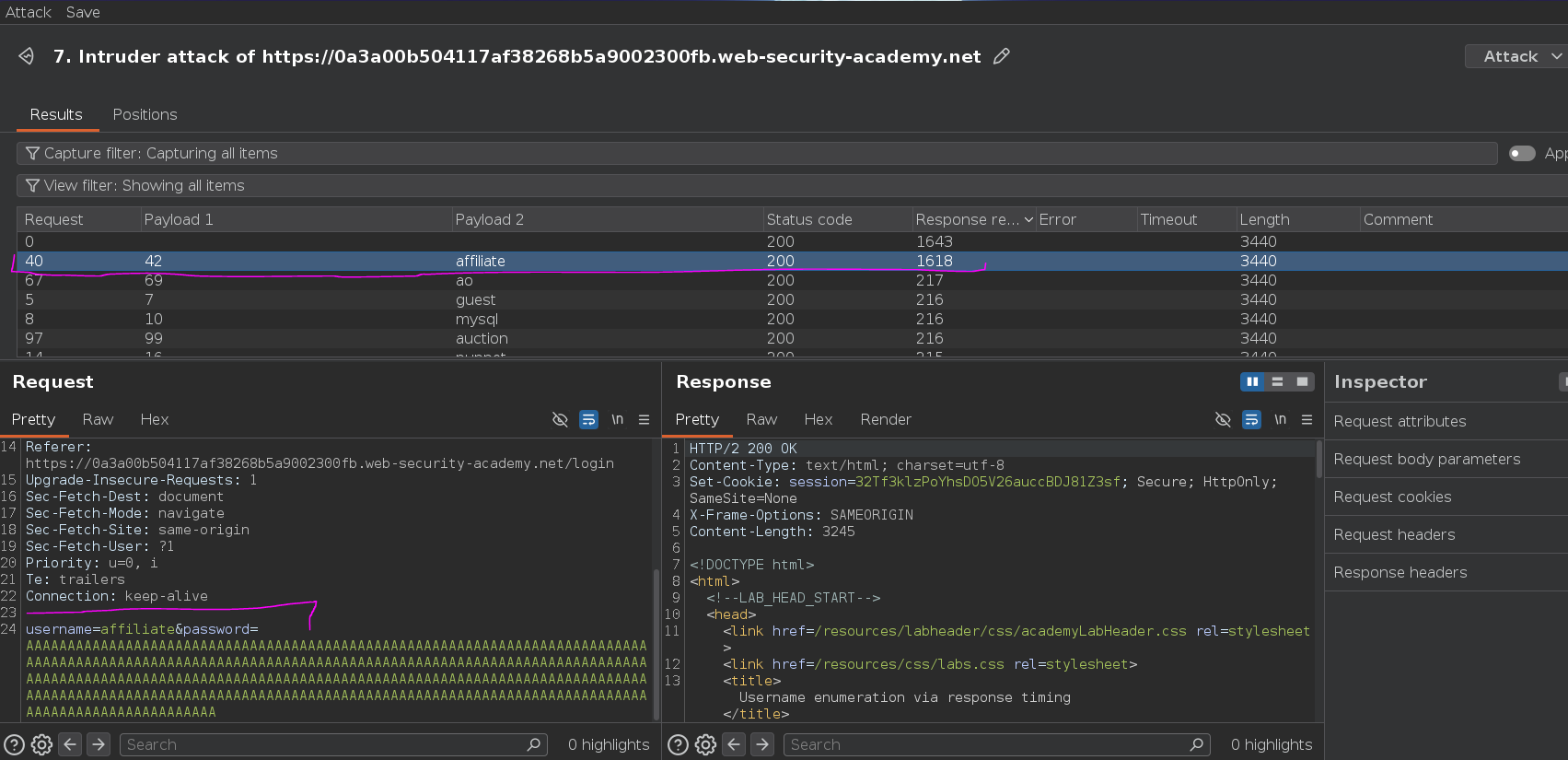This screenshot has width=1568, height=760.
Task: Sort results by Comment column
Action: (1464, 219)
